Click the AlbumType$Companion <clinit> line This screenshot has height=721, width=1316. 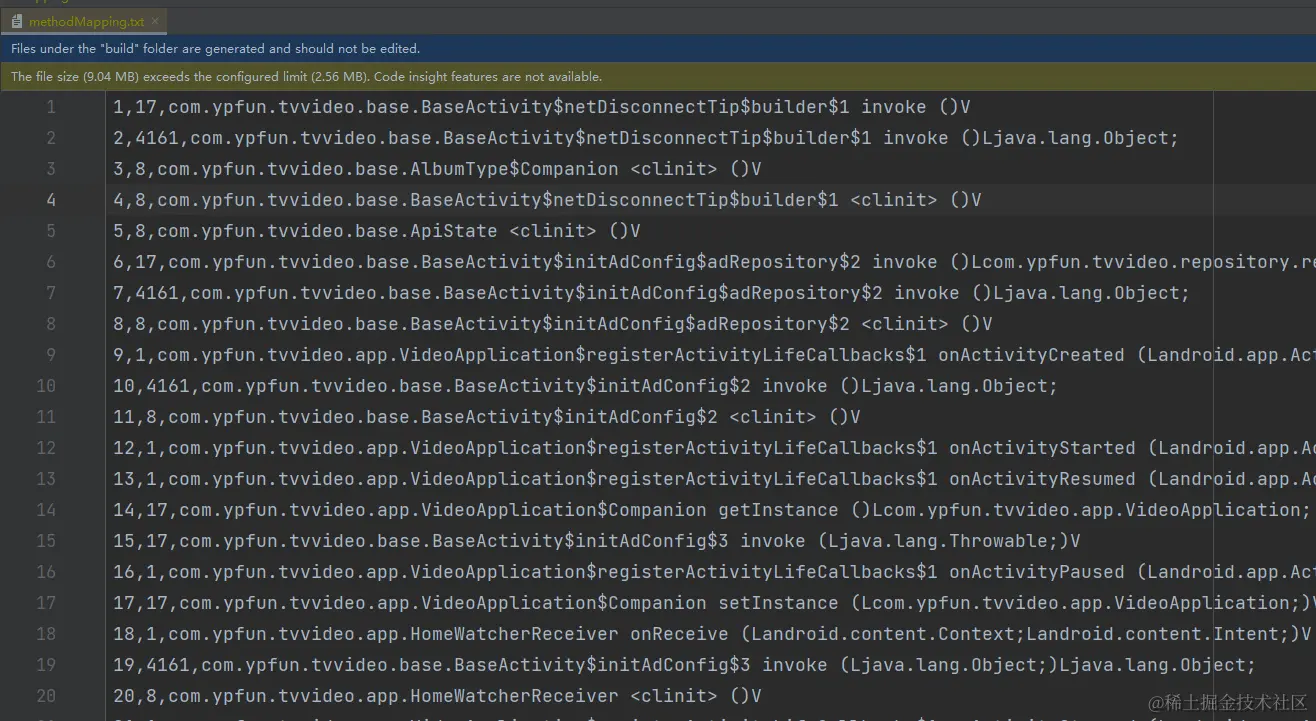437,169
